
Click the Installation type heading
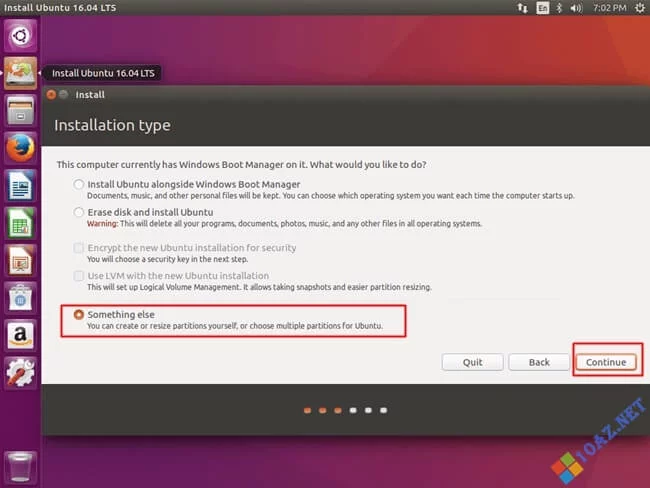(x=112, y=125)
